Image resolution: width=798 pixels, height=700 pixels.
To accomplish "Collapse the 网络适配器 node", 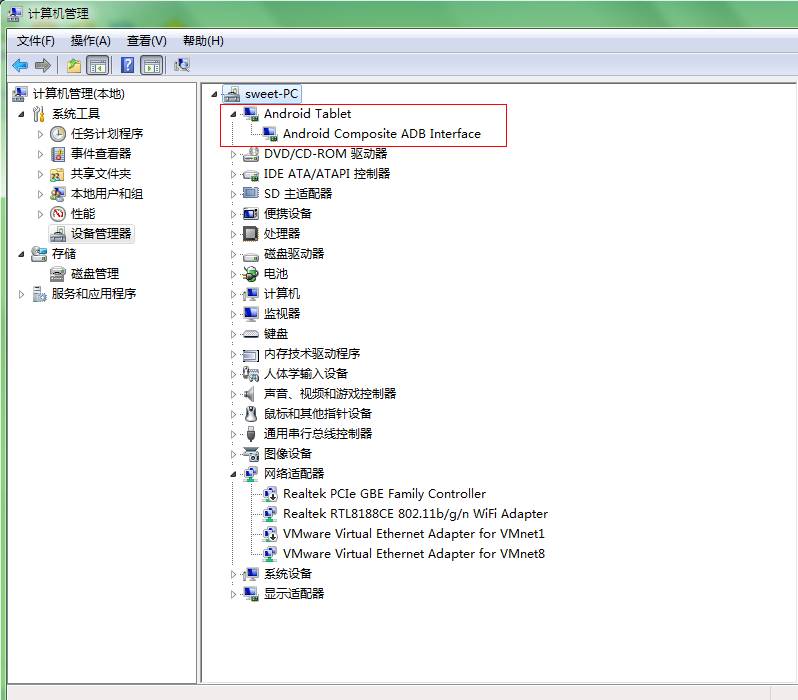I will [x=234, y=474].
